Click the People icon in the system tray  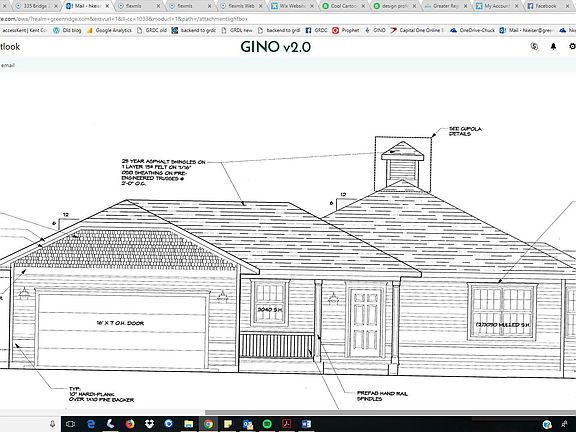(x=565, y=425)
